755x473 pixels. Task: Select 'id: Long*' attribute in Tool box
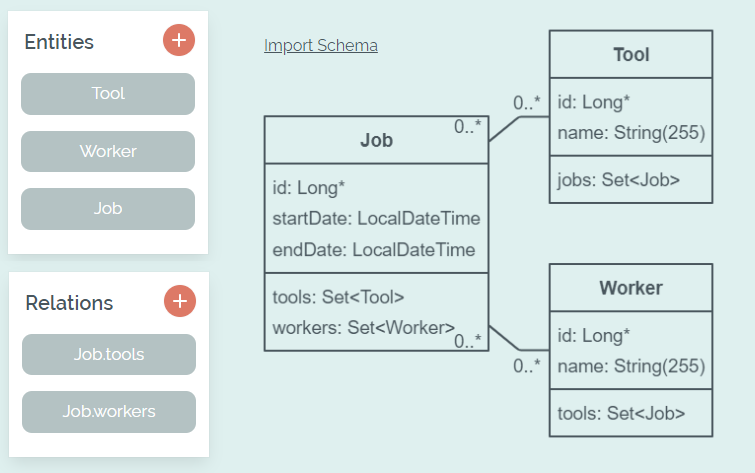tap(594, 102)
